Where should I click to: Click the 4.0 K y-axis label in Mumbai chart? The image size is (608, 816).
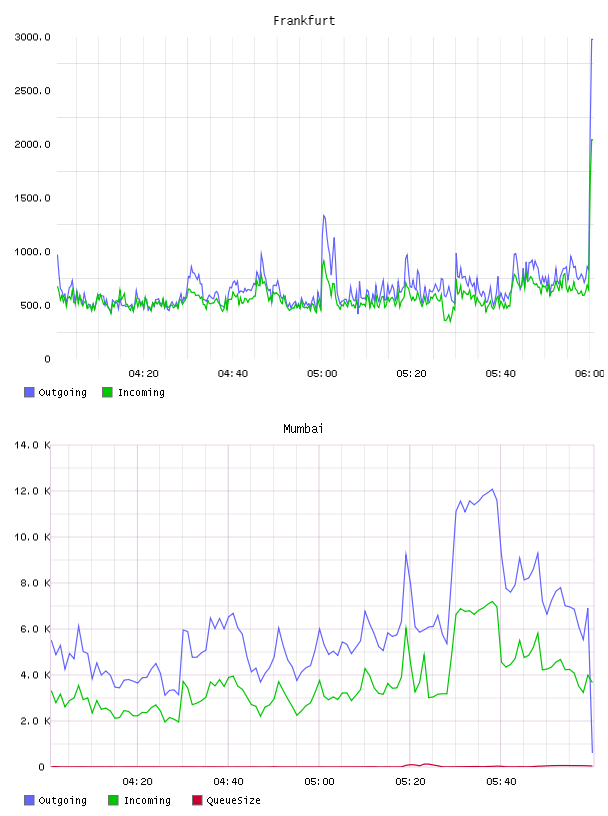[35, 675]
